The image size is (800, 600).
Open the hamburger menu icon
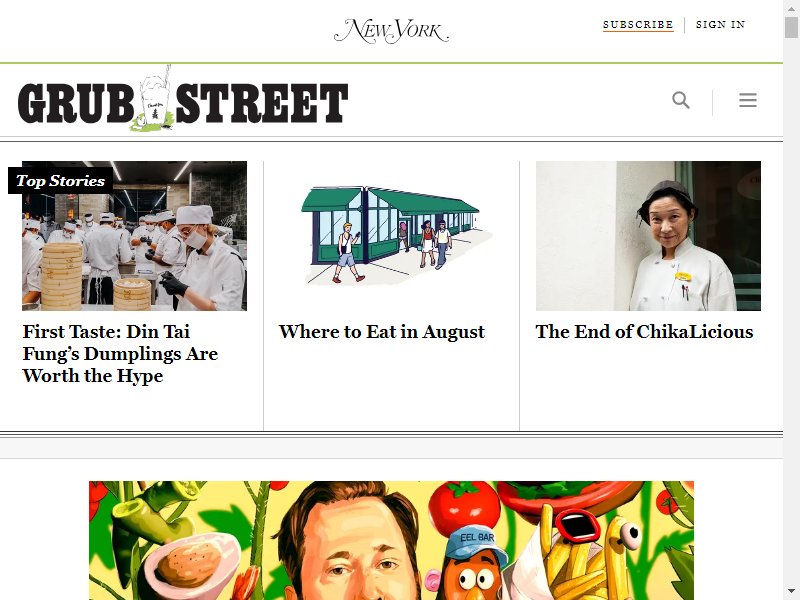tap(747, 100)
